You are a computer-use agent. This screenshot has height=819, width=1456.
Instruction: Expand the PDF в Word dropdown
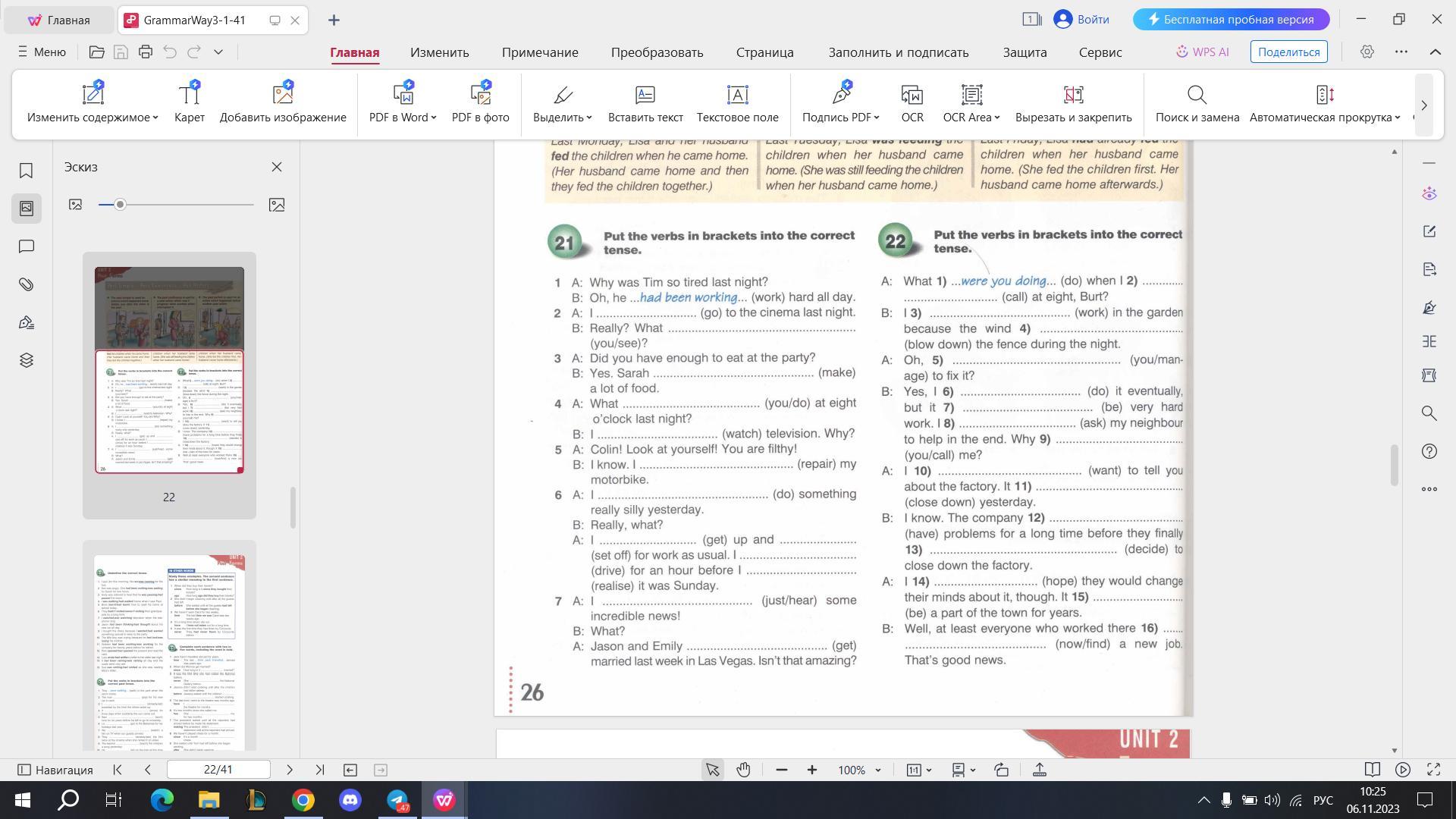(434, 118)
